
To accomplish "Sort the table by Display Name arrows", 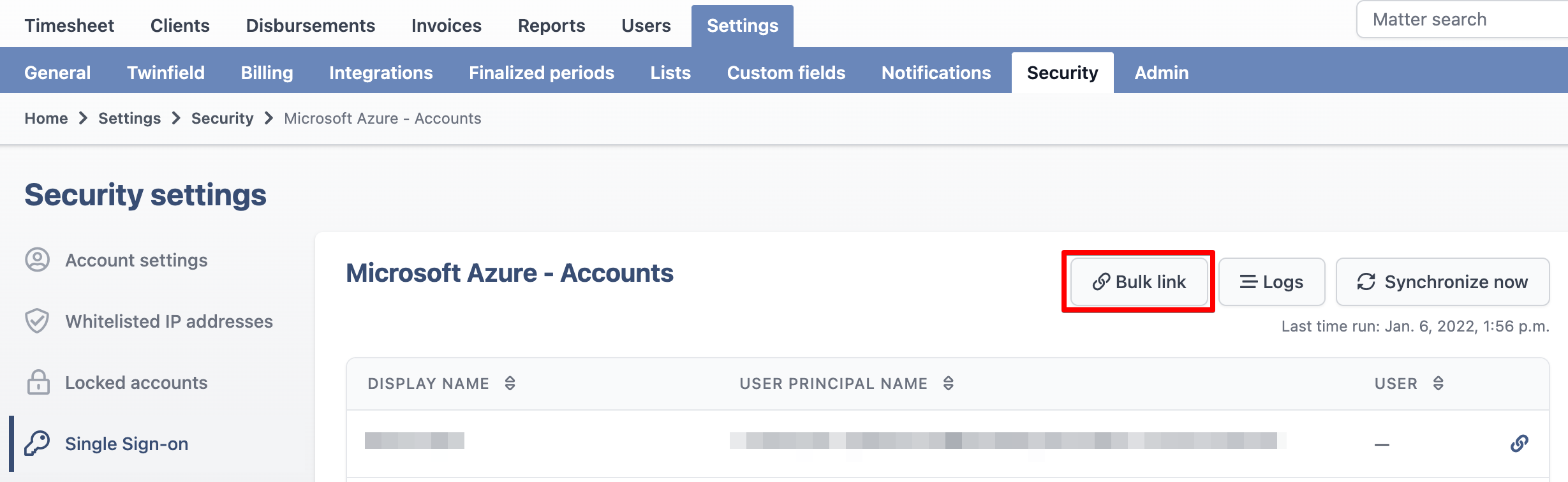I will point(510,383).
